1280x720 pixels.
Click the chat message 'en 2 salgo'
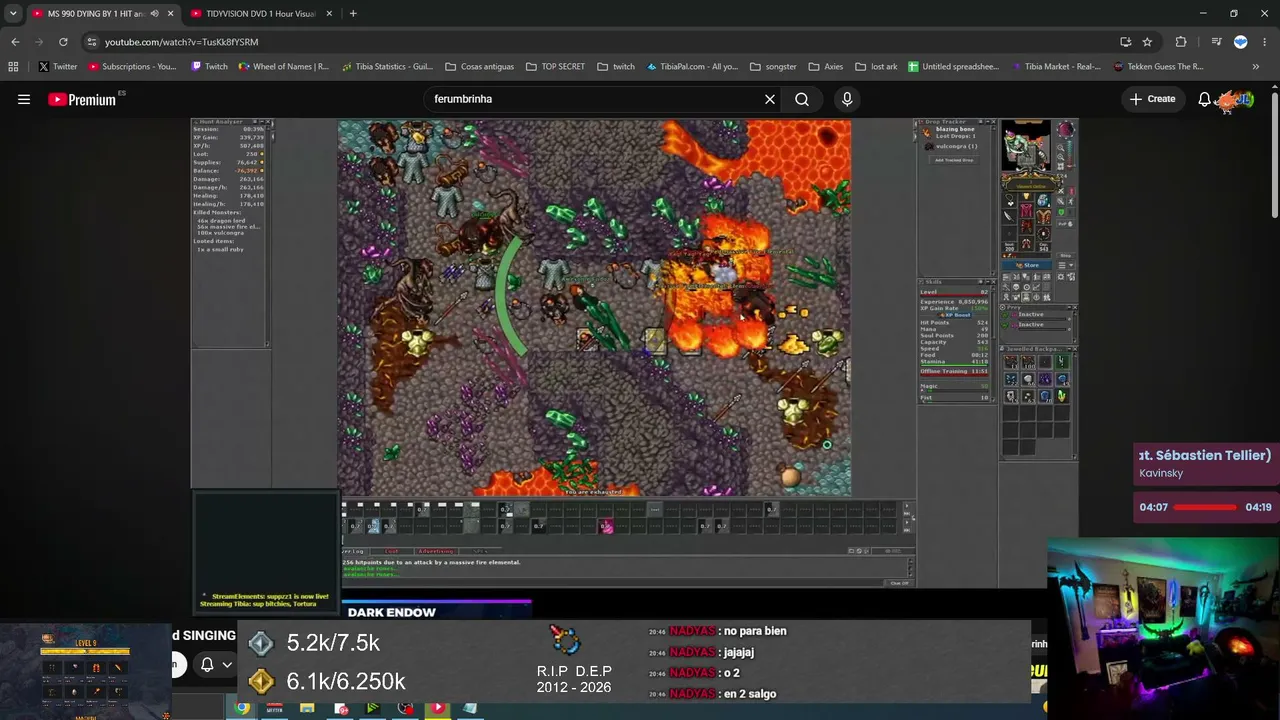click(x=749, y=694)
